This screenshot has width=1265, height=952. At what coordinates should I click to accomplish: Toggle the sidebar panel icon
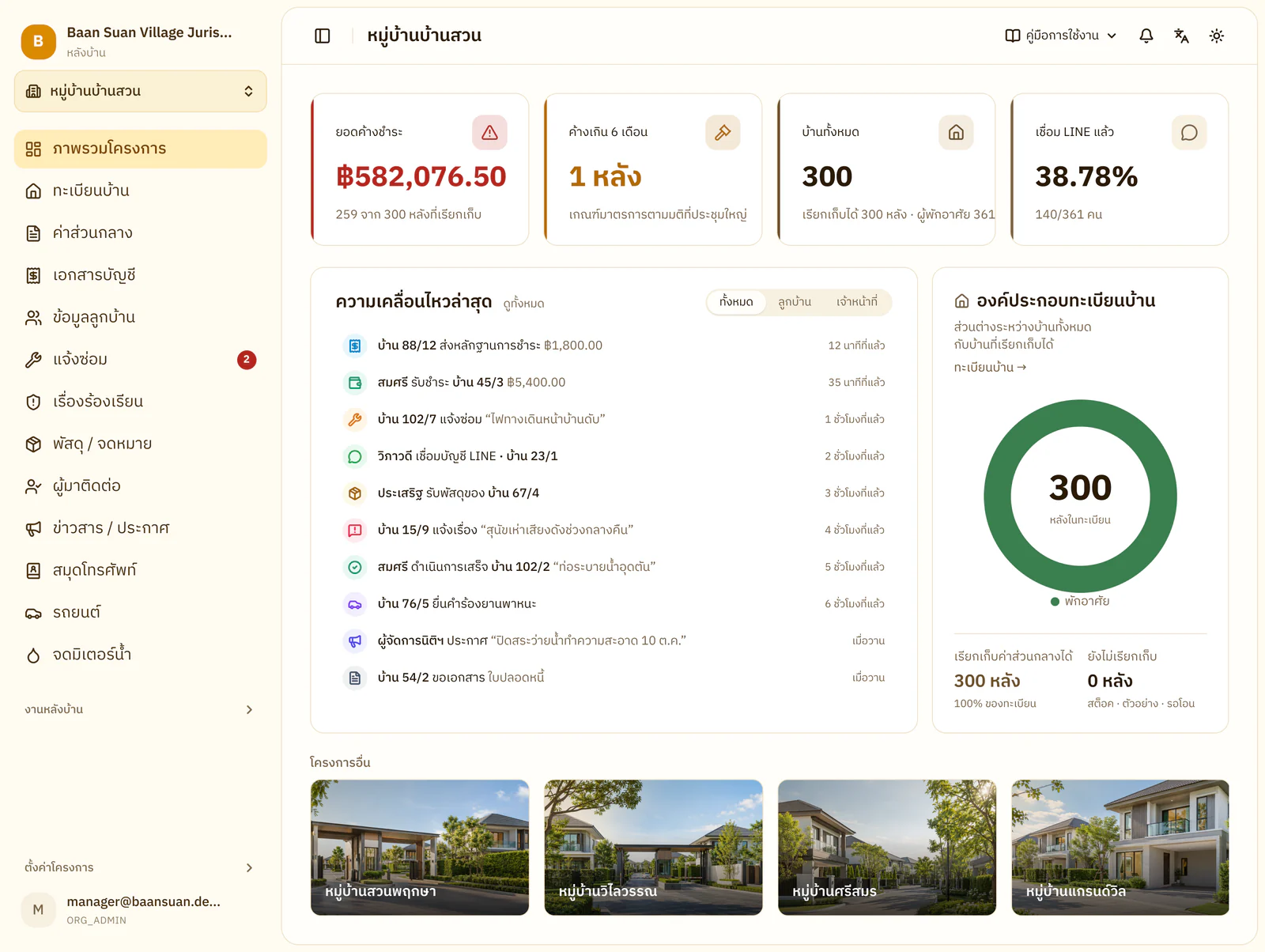323,36
